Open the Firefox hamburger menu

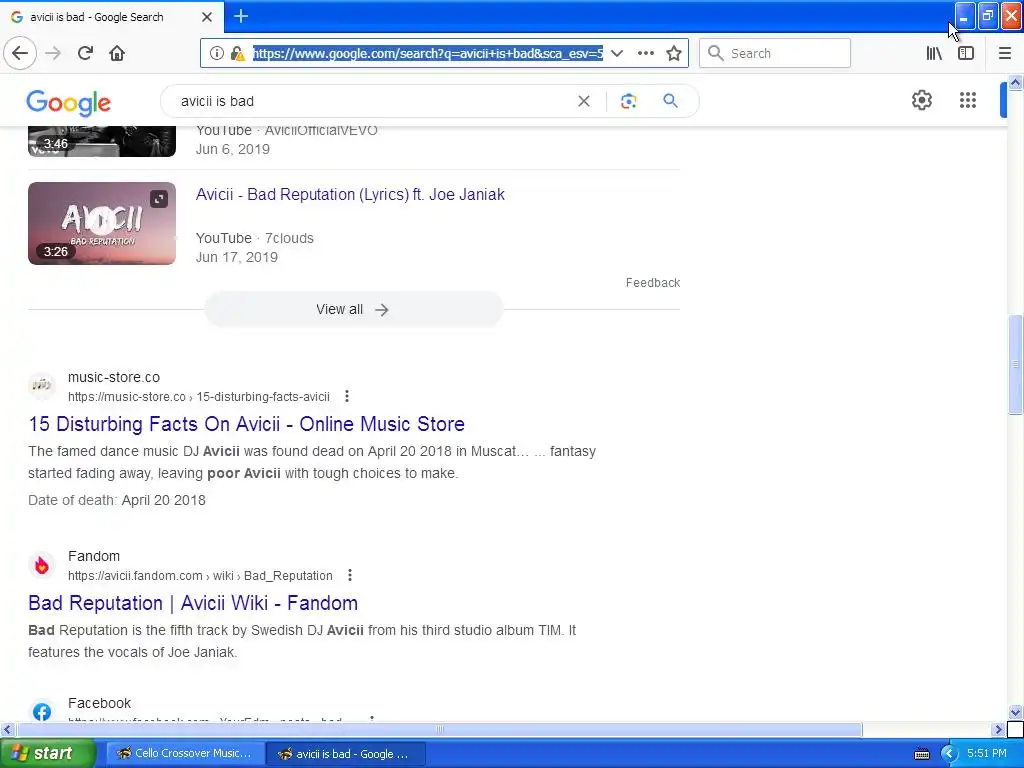tap(1004, 53)
